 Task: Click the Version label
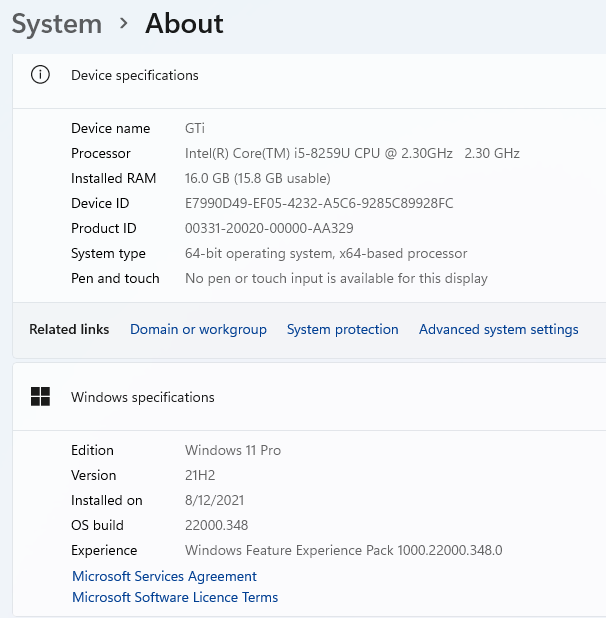tap(93, 475)
